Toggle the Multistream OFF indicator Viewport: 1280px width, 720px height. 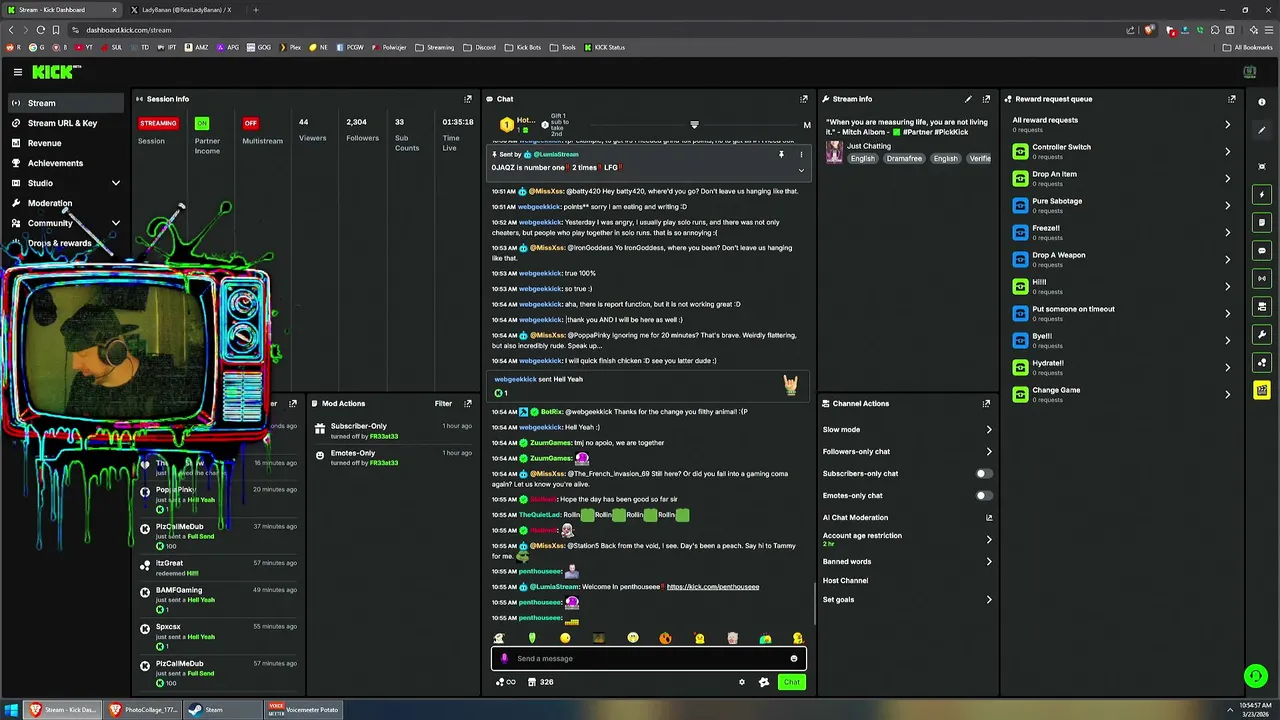(x=250, y=123)
